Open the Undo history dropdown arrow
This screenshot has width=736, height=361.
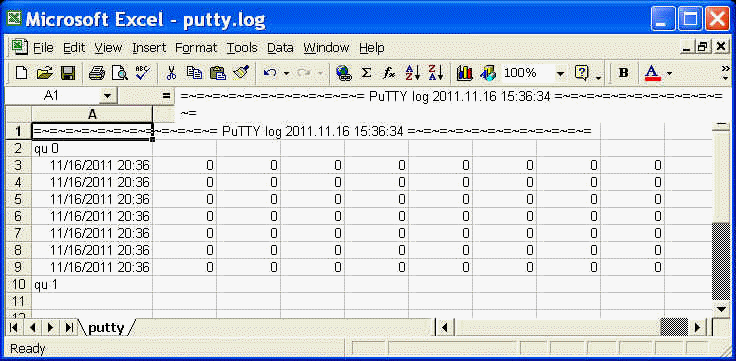(x=286, y=73)
